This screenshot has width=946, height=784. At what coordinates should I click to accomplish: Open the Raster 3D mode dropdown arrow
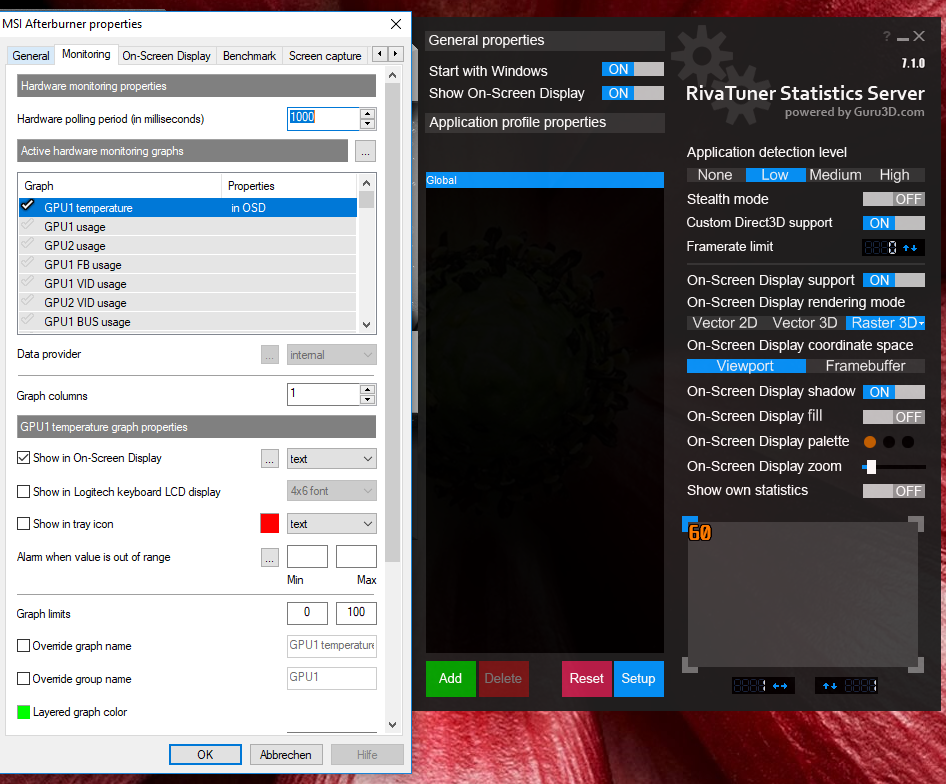coord(921,323)
